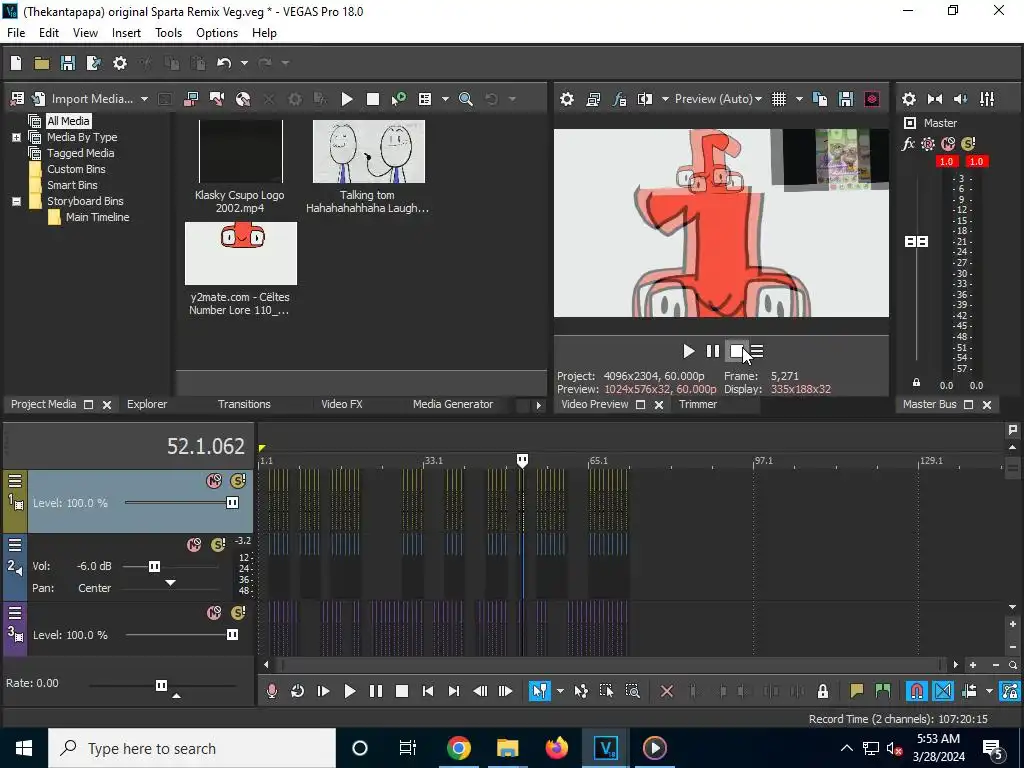Viewport: 1024px width, 768px height.
Task: Click the Import Media button
Action: pyautogui.click(x=83, y=99)
